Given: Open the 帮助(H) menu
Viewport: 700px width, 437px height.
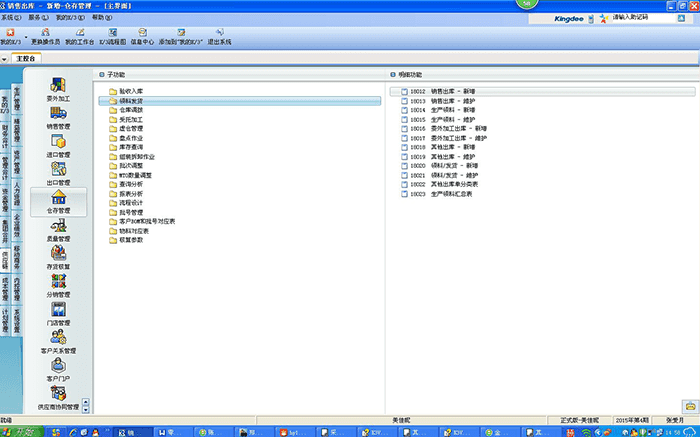Looking at the screenshot, I should point(101,18).
